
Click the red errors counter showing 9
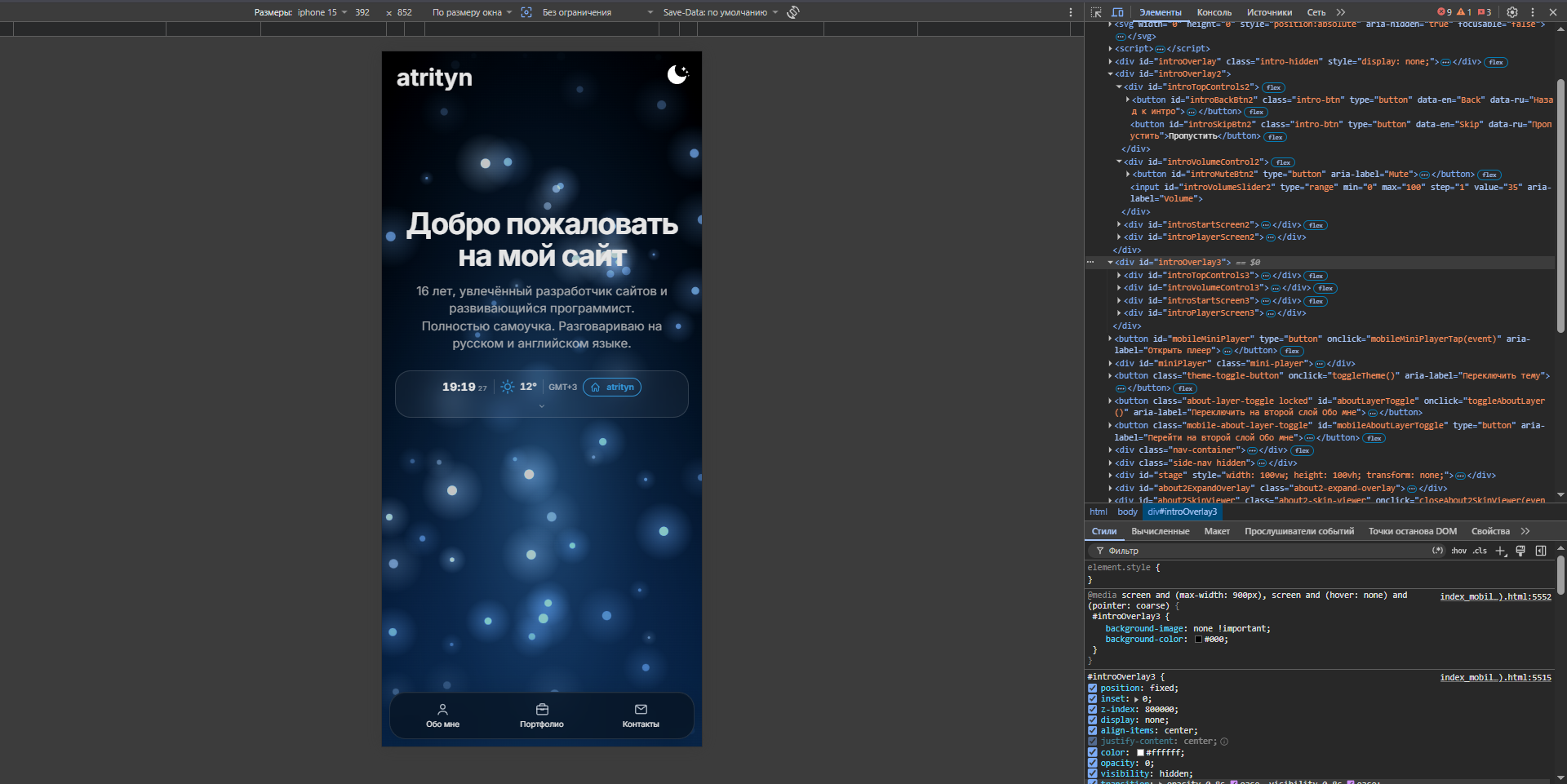point(1445,12)
